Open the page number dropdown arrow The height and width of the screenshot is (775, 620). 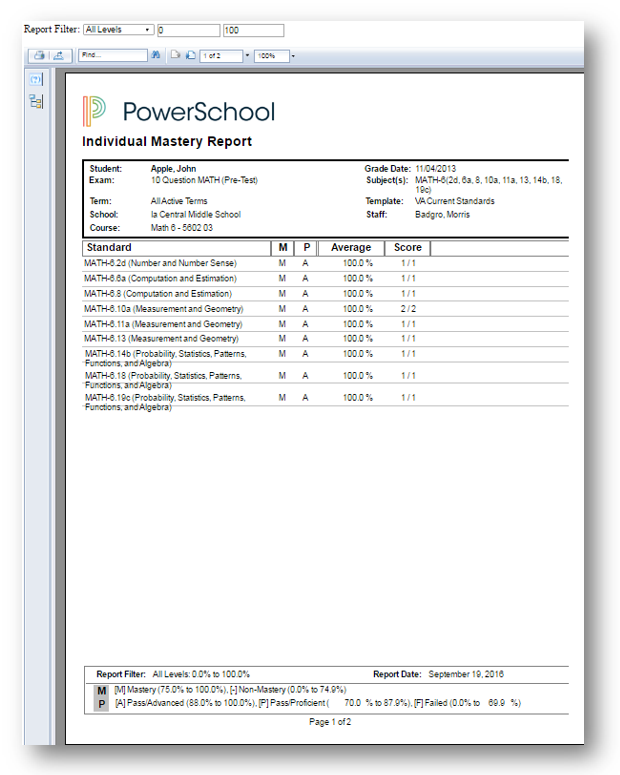pos(247,55)
